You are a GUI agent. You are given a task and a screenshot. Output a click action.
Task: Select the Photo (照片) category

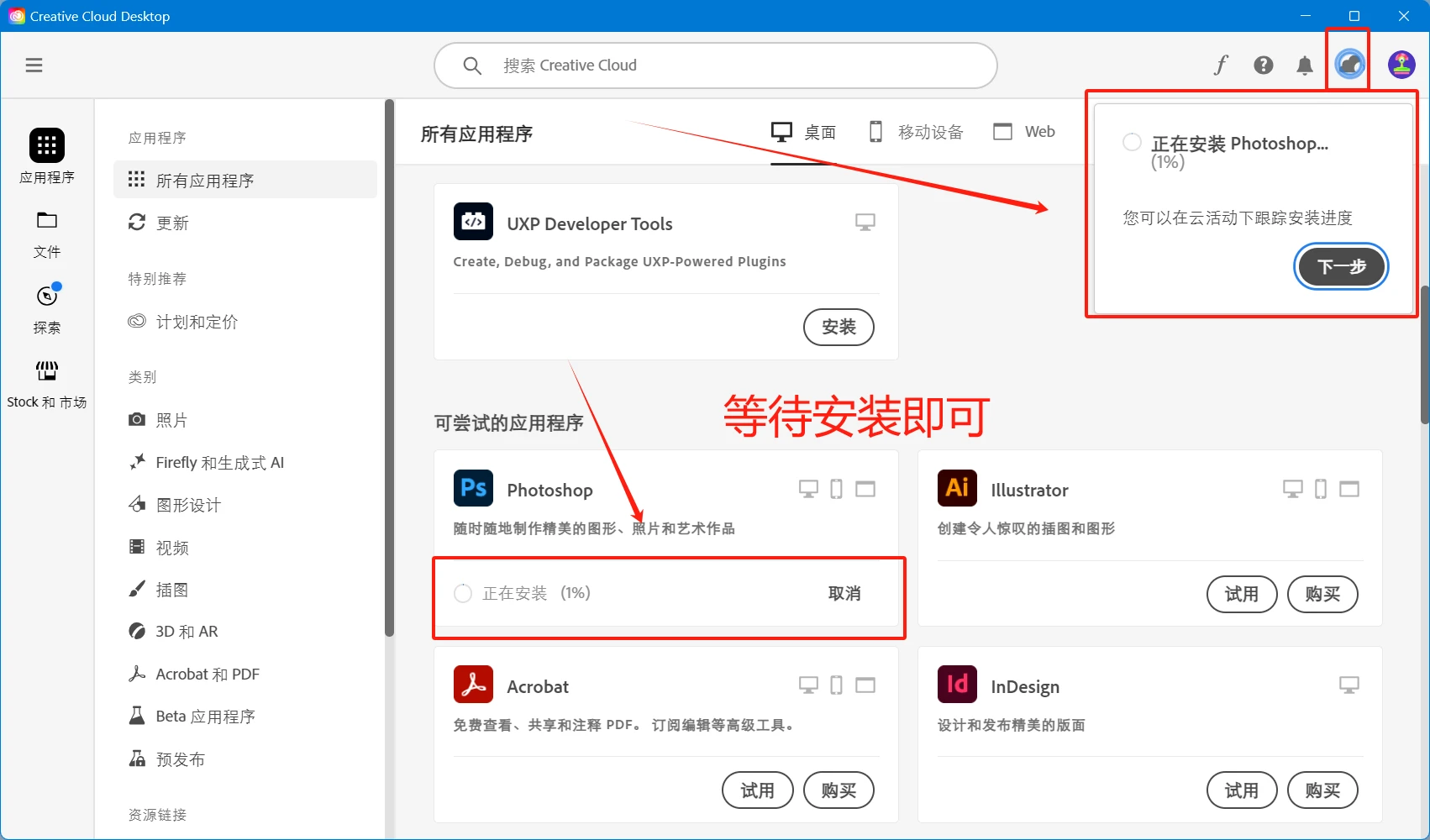pos(245,420)
